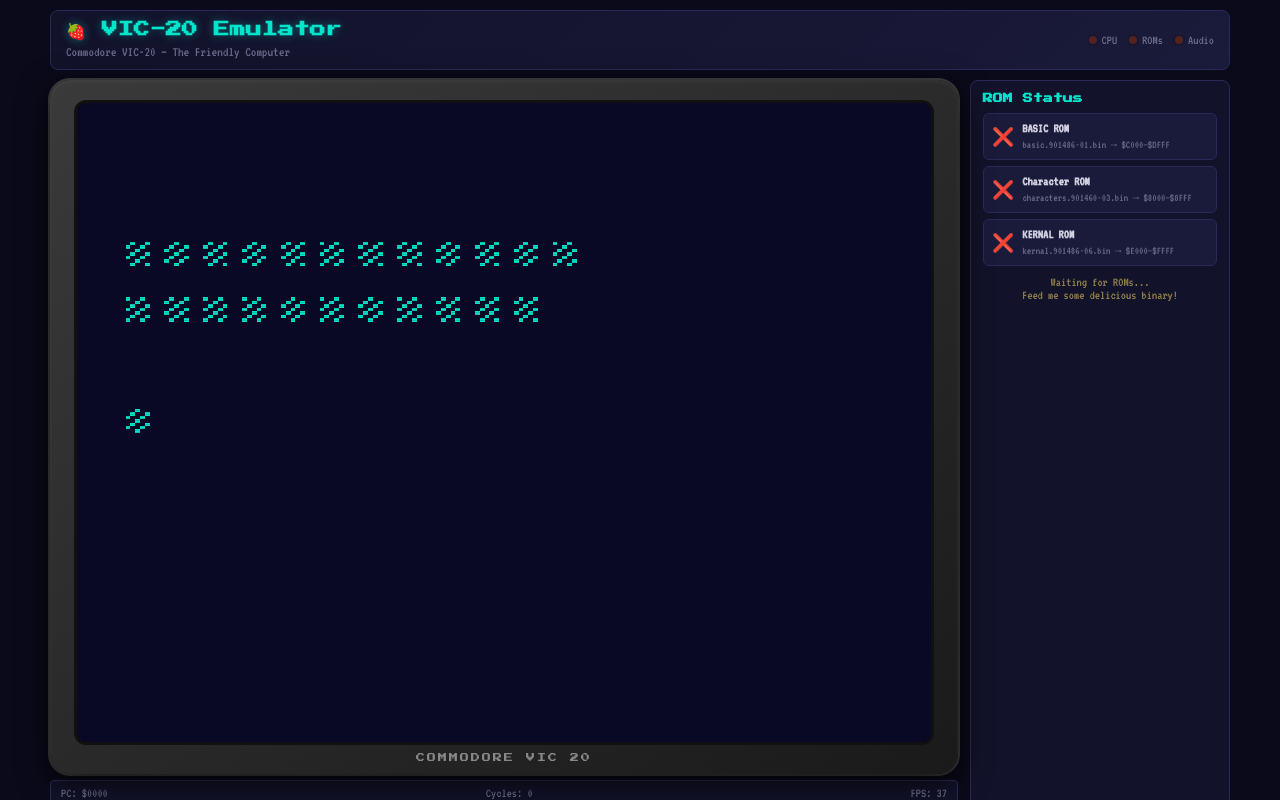This screenshot has width=1280, height=800.
Task: Click the FPS: 37 counter in status bar
Action: point(930,793)
